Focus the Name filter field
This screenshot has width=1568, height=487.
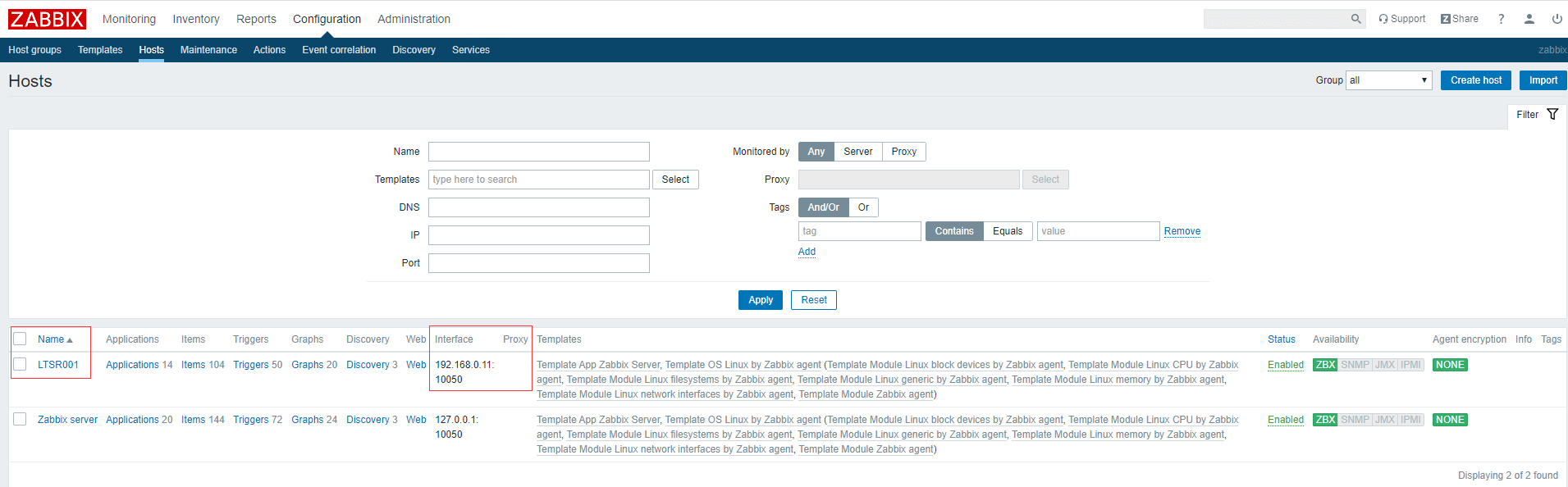coord(539,152)
